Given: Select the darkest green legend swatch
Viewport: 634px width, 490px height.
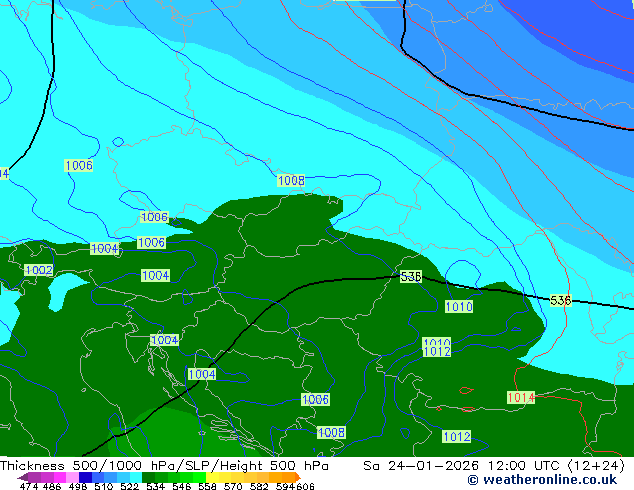Looking at the screenshot, I should click(x=149, y=477).
